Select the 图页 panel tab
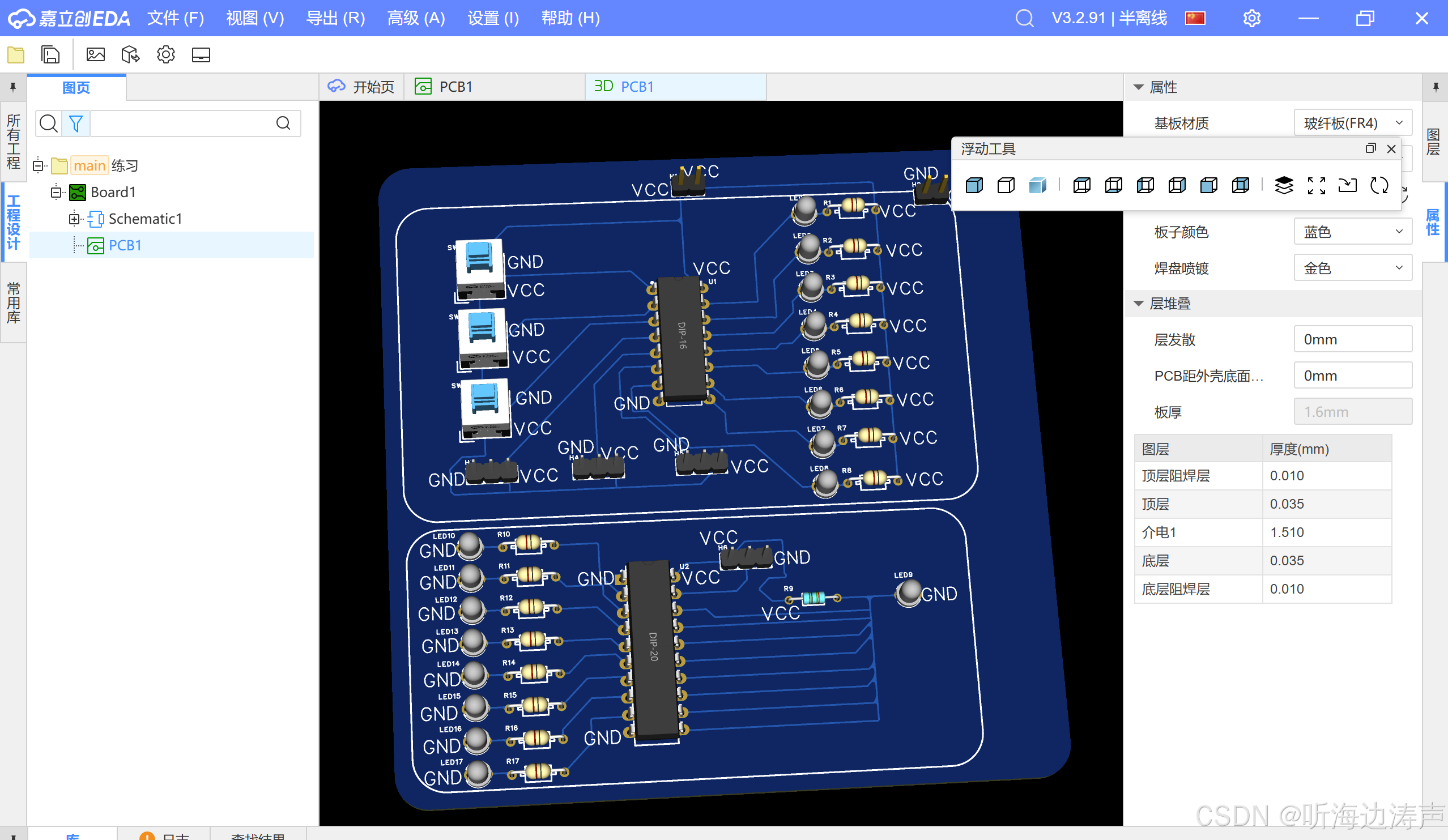Screen dimensions: 1448x840 pos(76,87)
